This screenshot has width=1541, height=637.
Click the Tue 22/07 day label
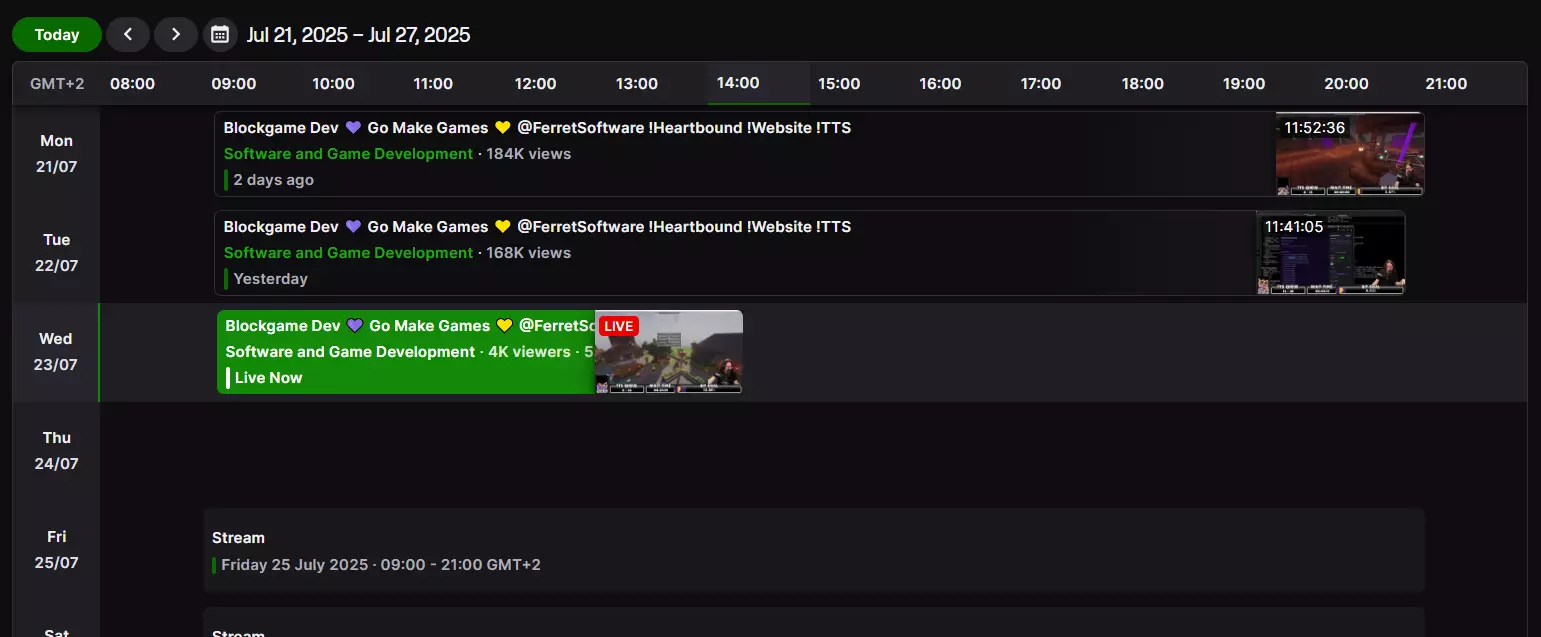[x=56, y=253]
